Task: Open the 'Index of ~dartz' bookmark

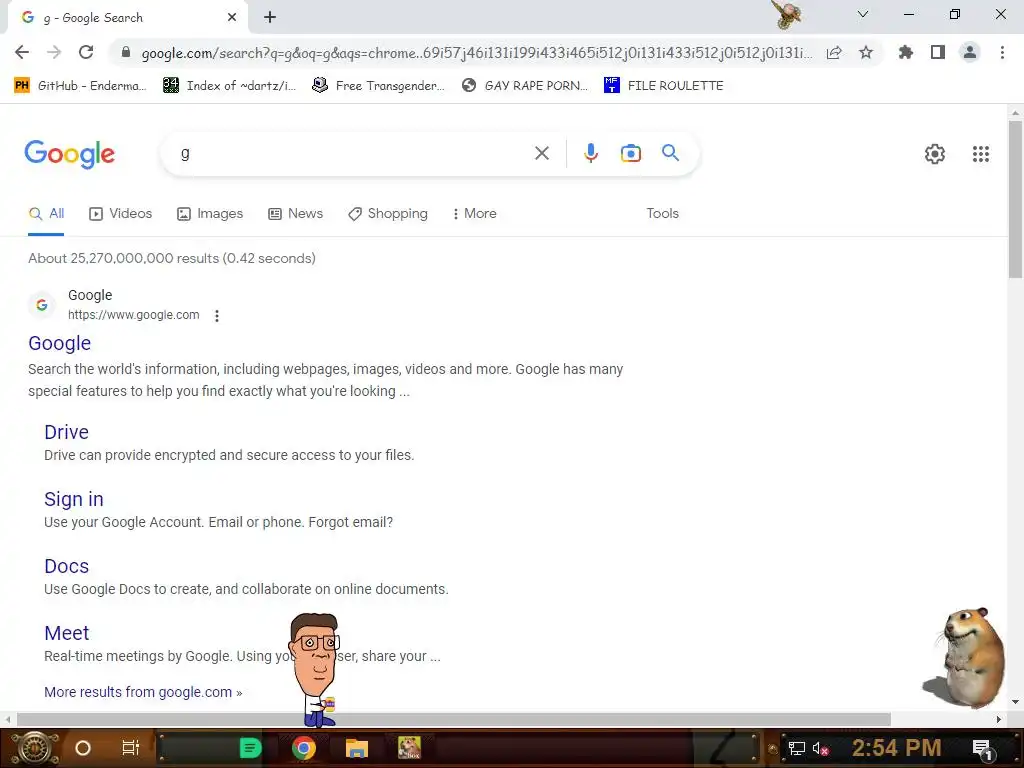Action: click(229, 86)
